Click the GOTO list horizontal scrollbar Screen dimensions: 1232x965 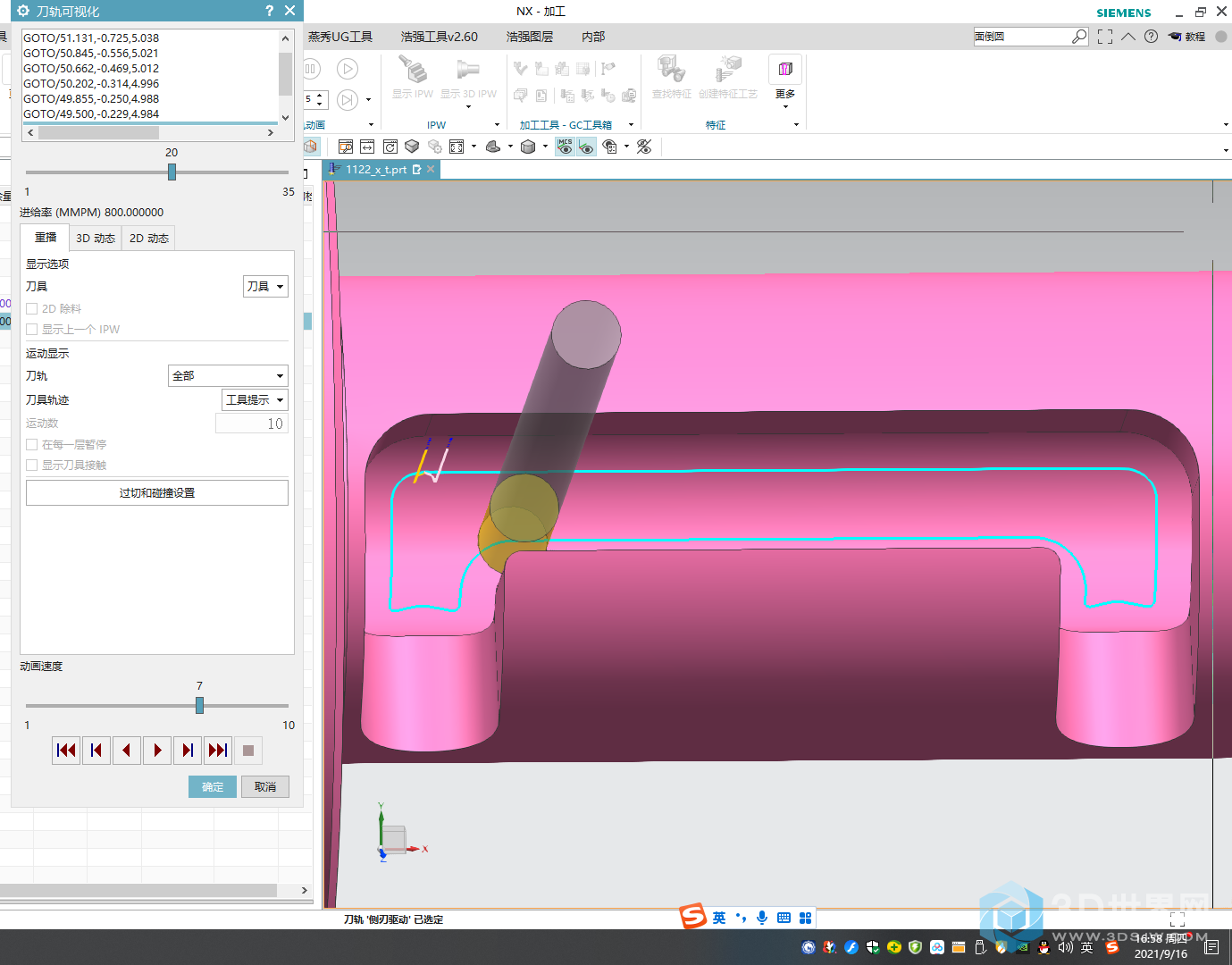(x=150, y=132)
